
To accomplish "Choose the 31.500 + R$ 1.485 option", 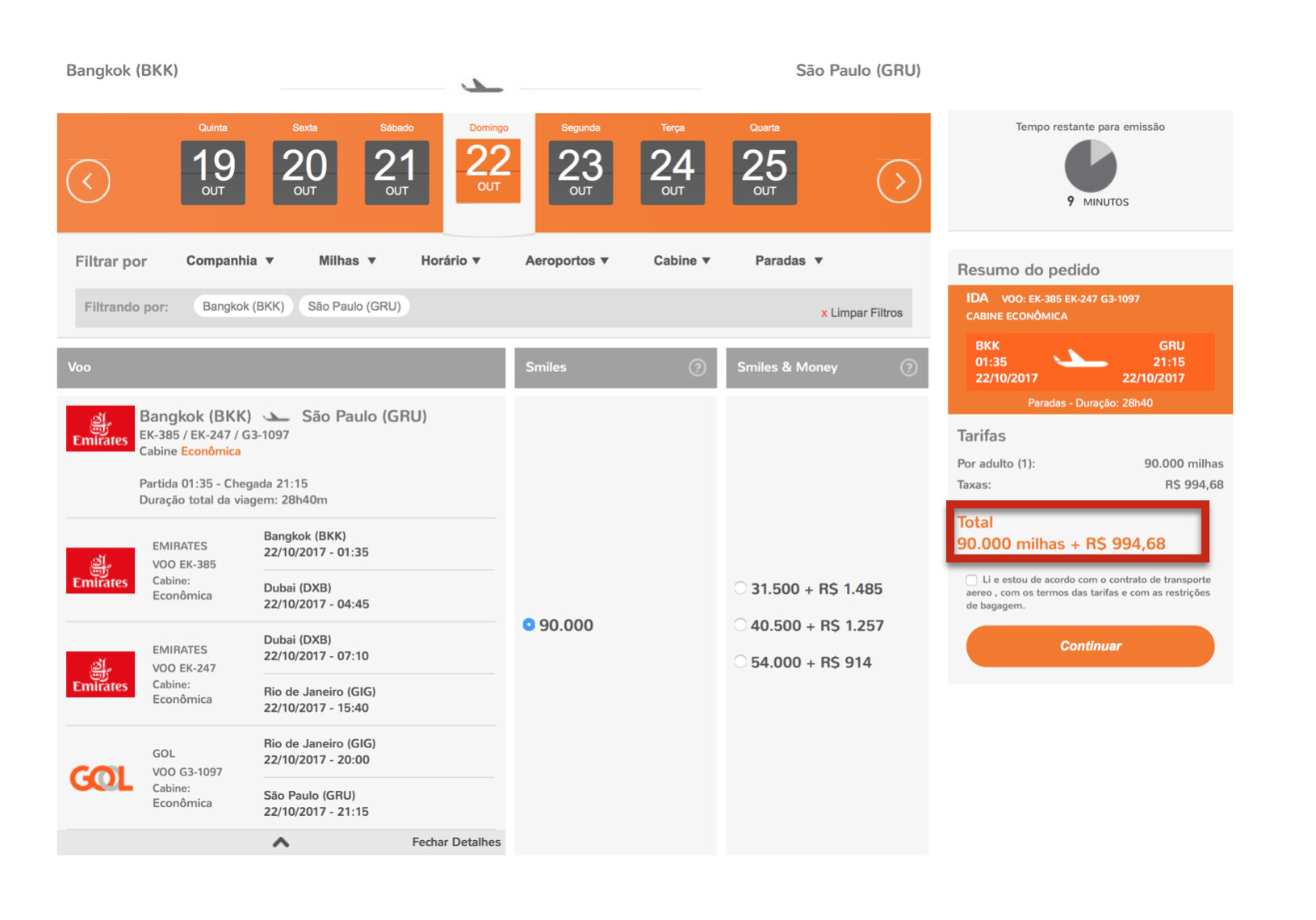I will point(740,588).
